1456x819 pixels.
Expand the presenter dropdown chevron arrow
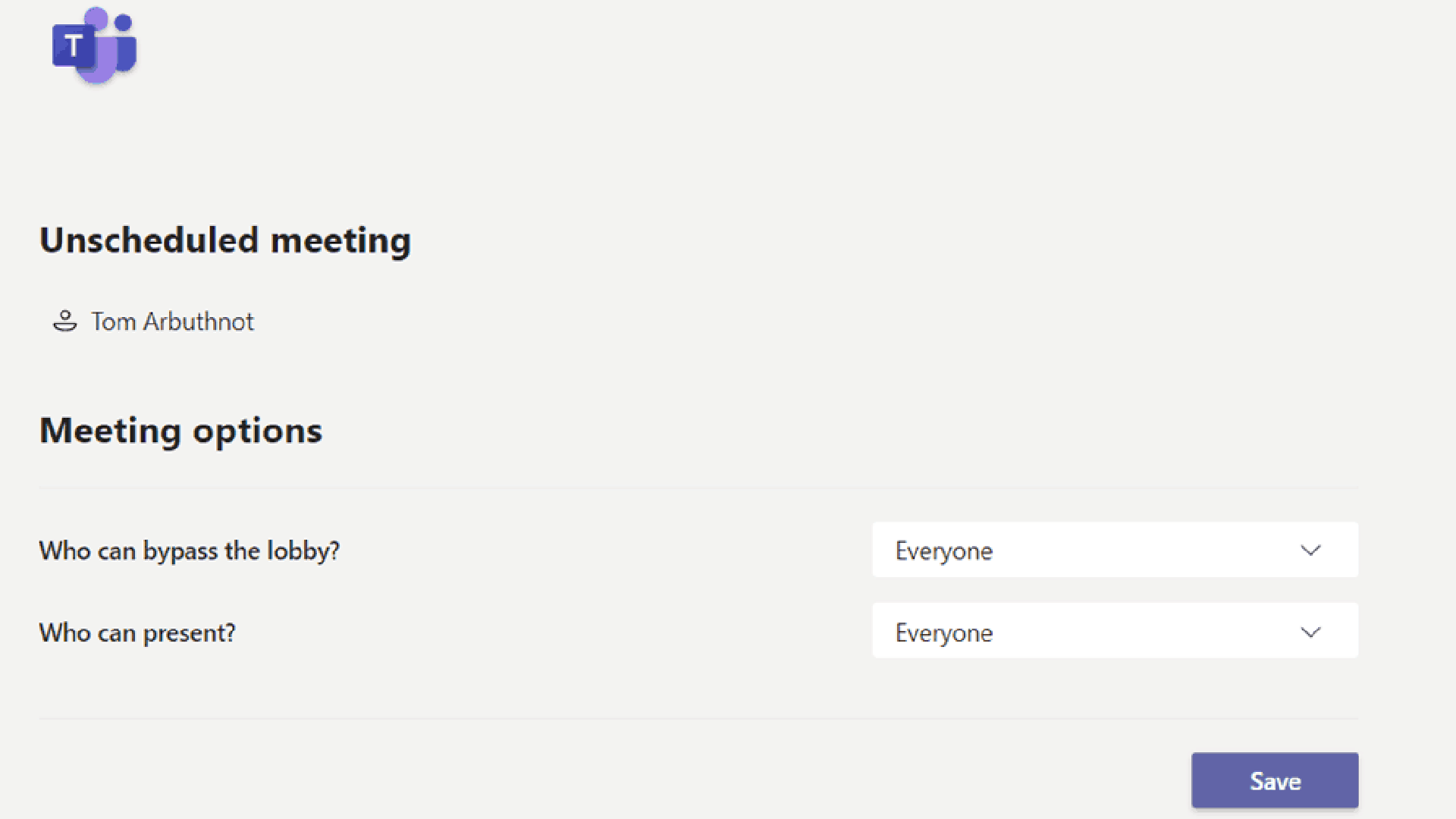[1310, 632]
